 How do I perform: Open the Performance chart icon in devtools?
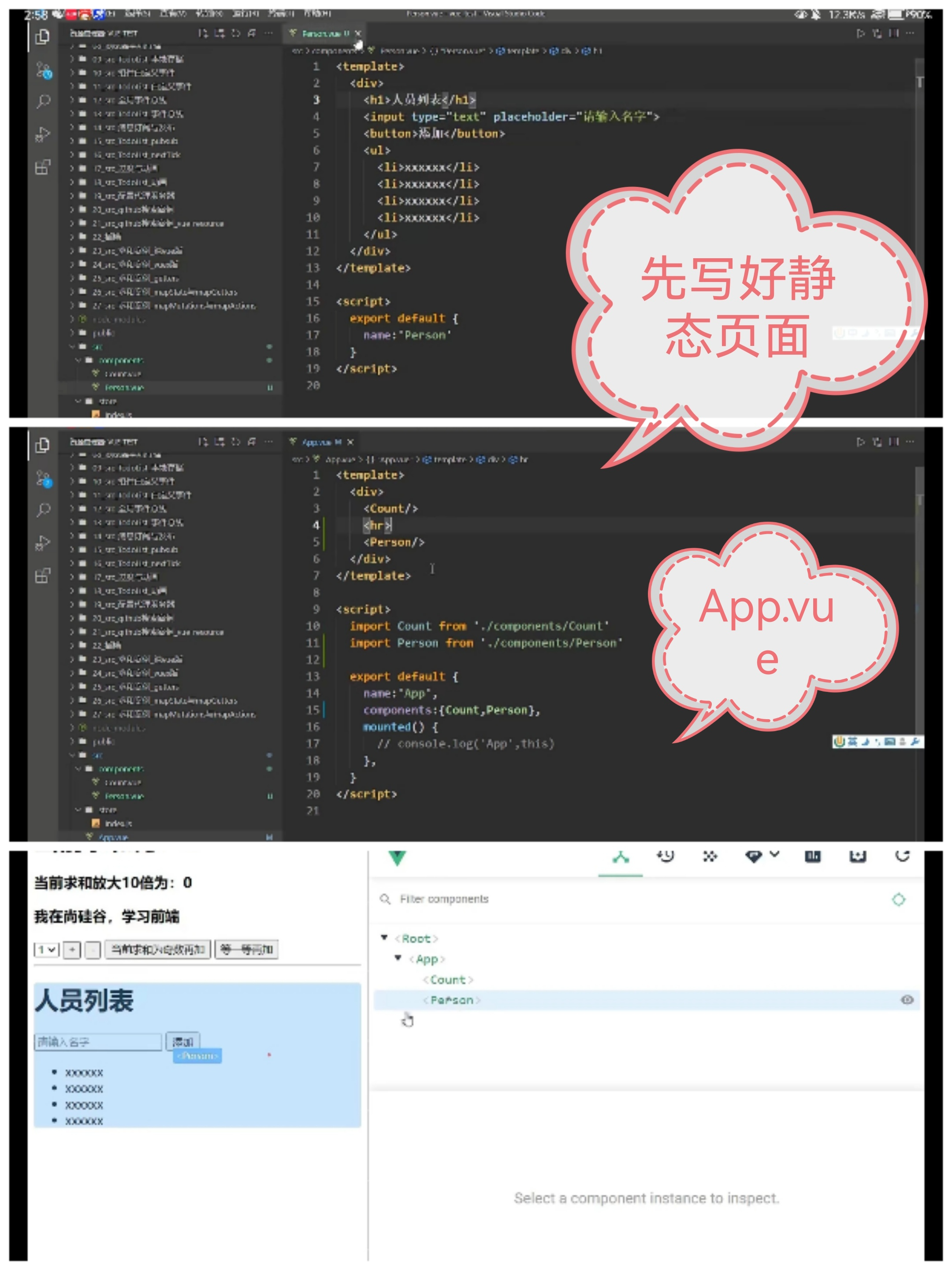812,857
